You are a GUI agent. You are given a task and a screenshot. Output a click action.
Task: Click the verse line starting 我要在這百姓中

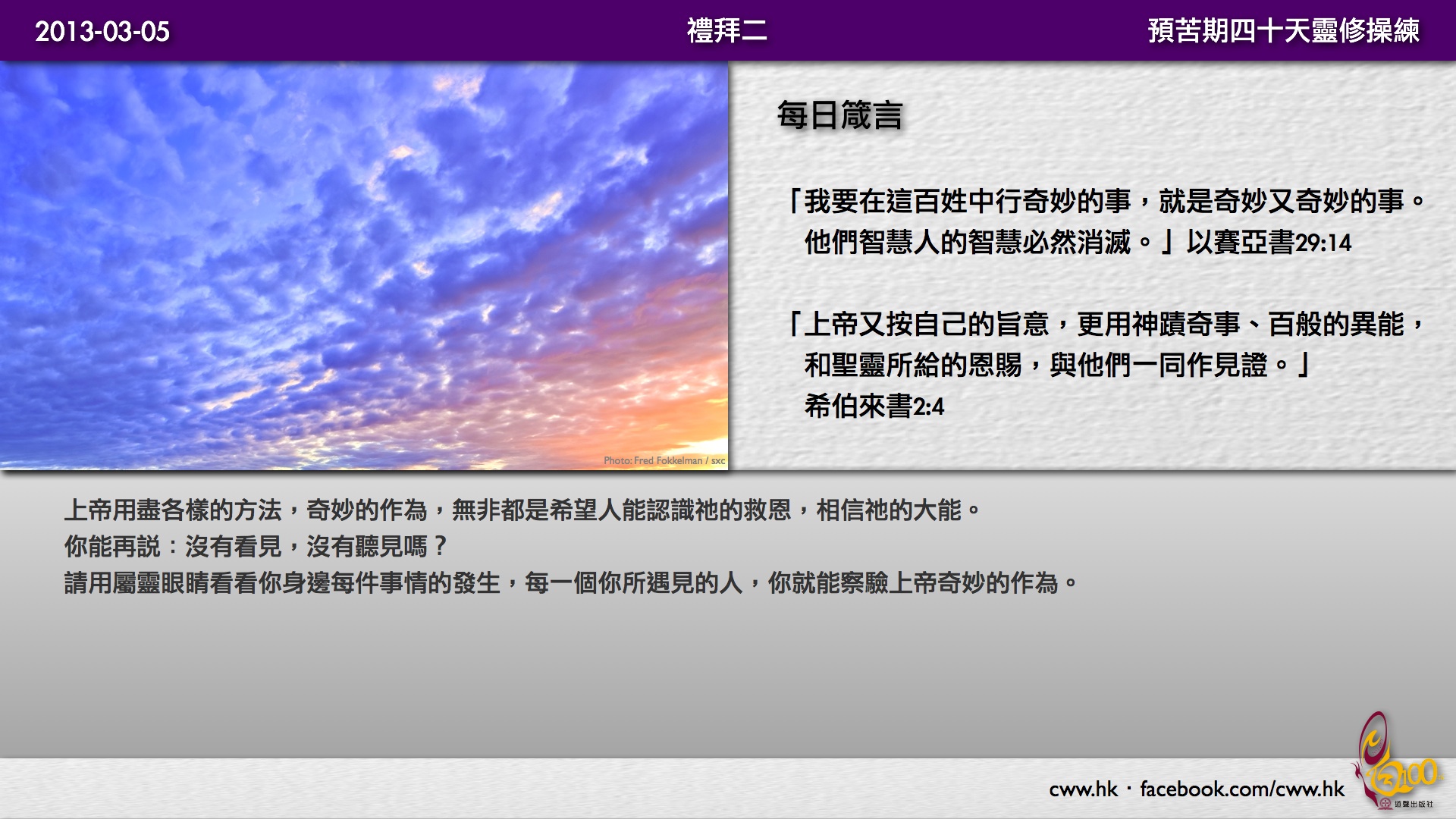(x=1107, y=202)
